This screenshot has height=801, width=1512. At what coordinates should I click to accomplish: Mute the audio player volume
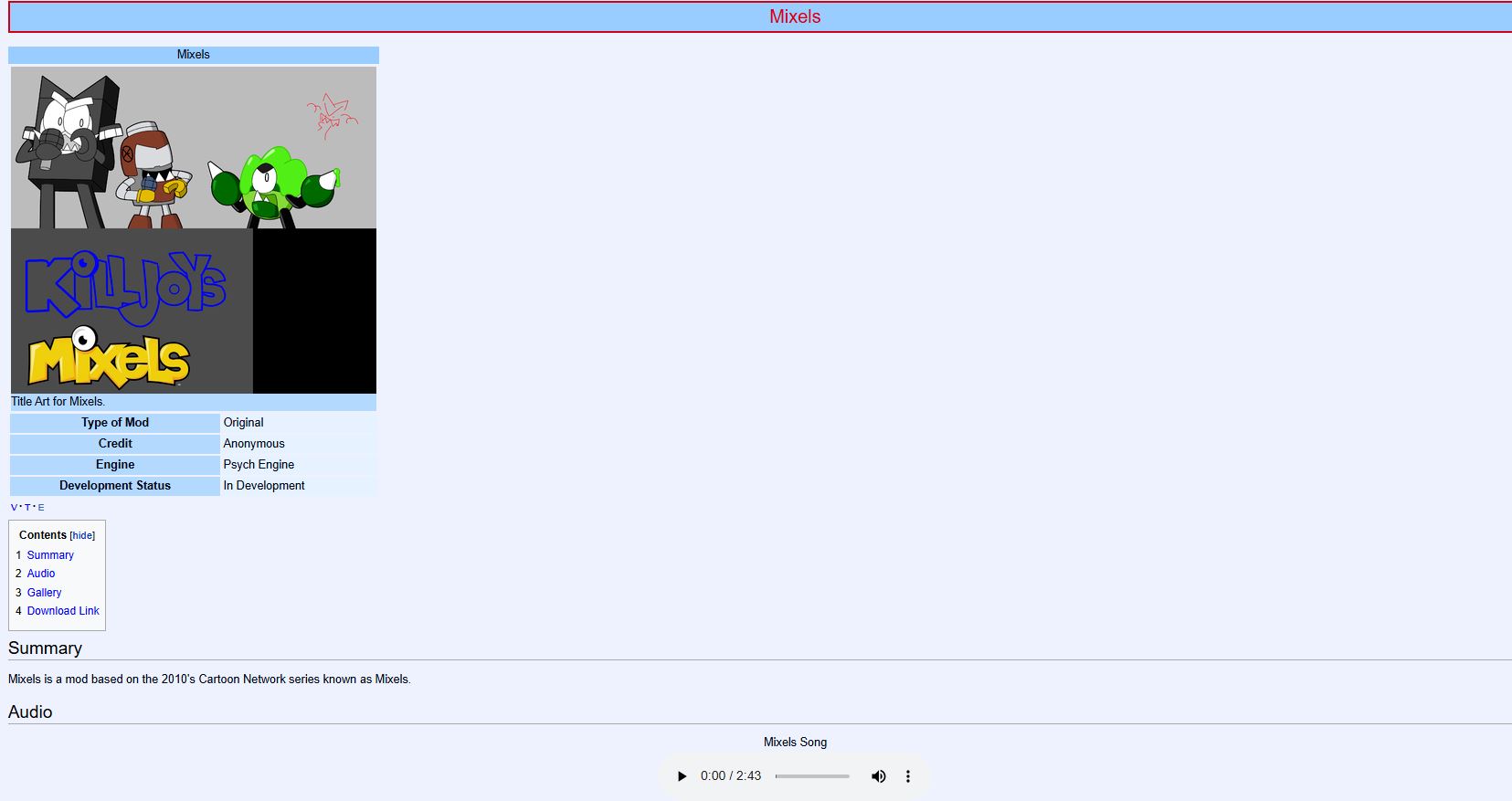(x=879, y=776)
